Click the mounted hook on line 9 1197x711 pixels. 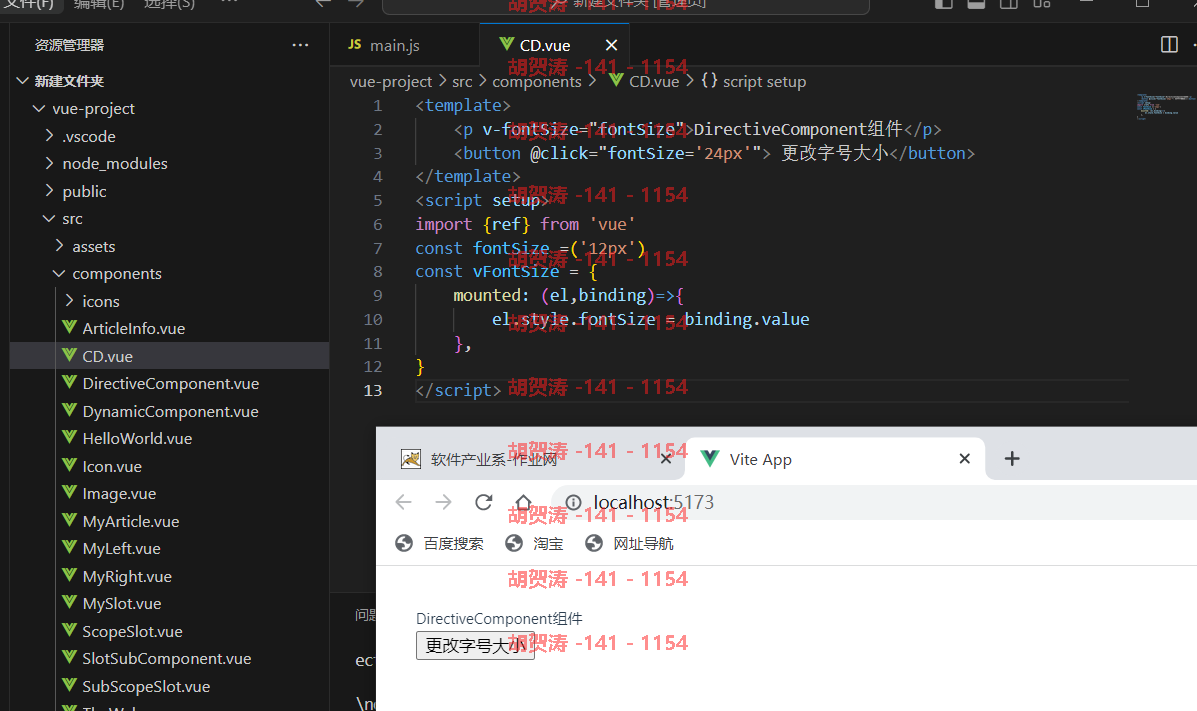coord(486,296)
